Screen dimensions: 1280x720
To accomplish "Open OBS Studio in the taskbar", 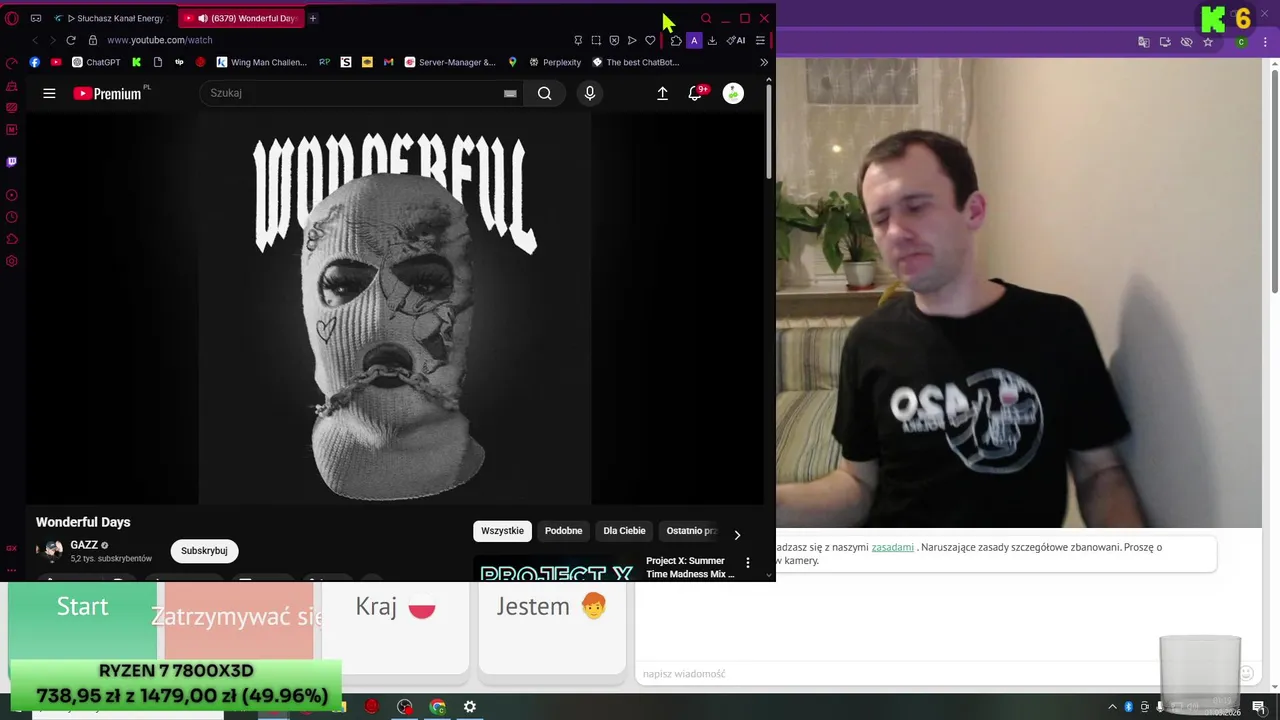I will click(405, 707).
